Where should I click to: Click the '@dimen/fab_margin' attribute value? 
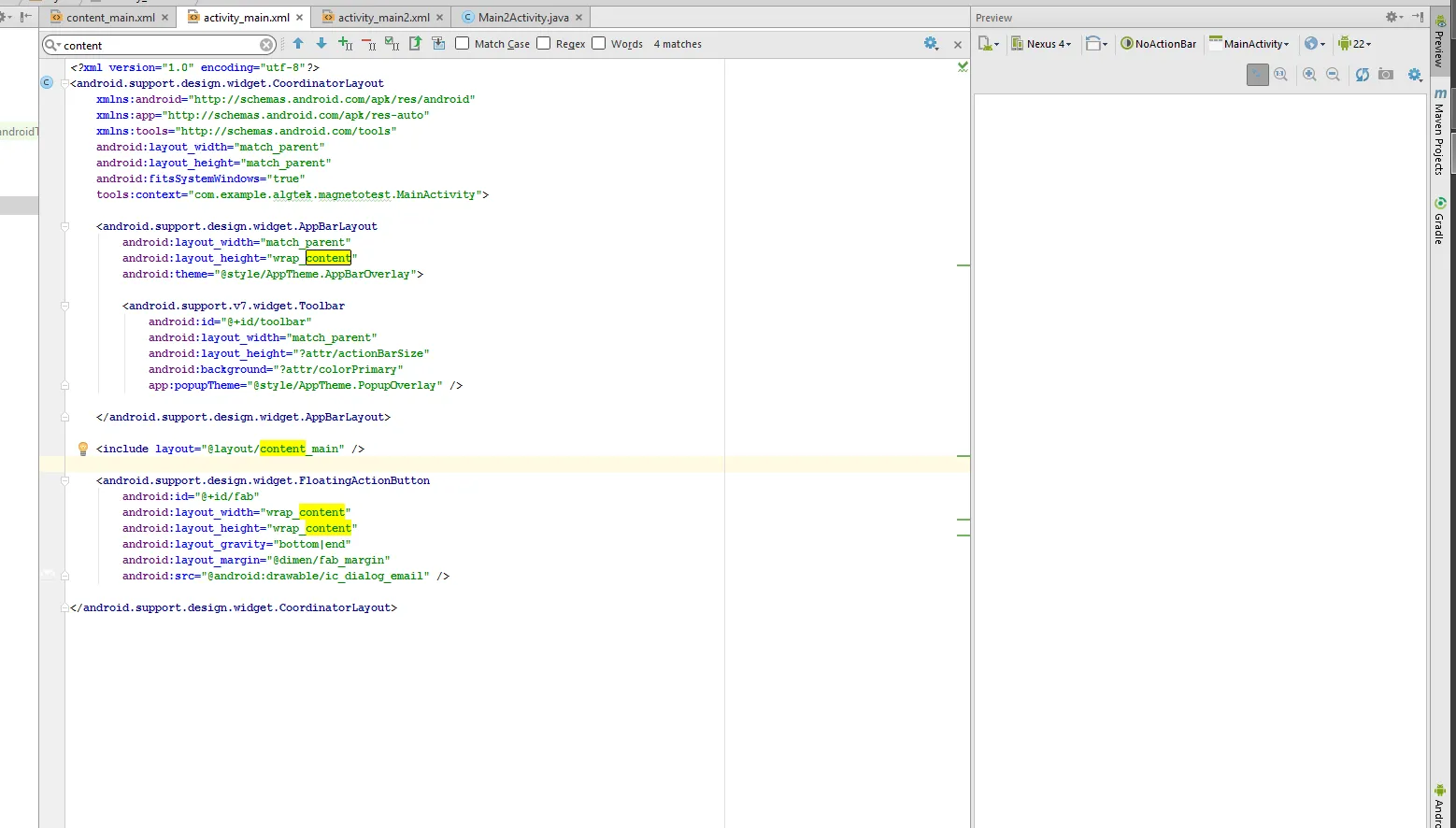tap(328, 560)
